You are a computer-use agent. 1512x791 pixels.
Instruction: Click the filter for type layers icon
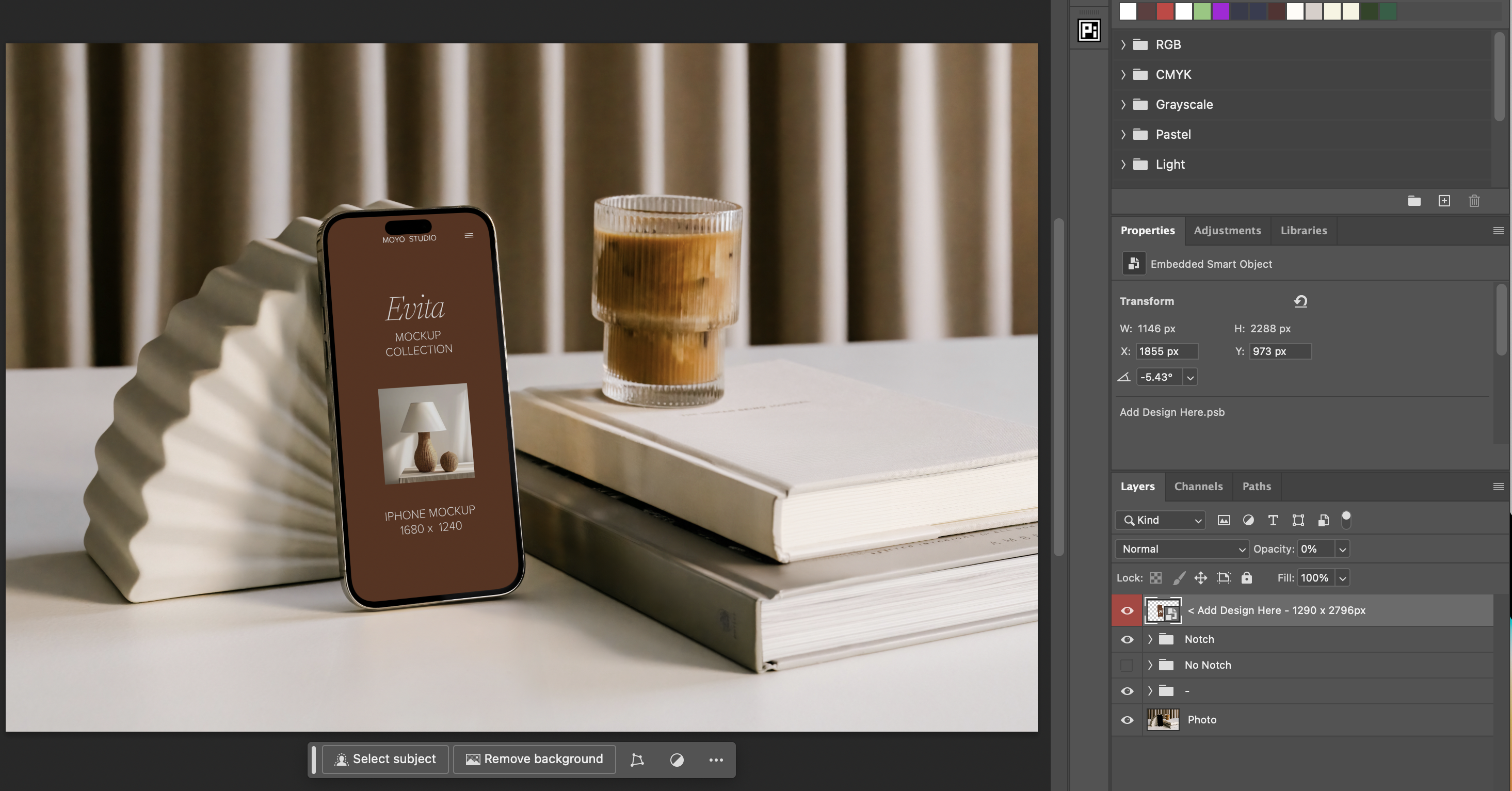(x=1273, y=520)
